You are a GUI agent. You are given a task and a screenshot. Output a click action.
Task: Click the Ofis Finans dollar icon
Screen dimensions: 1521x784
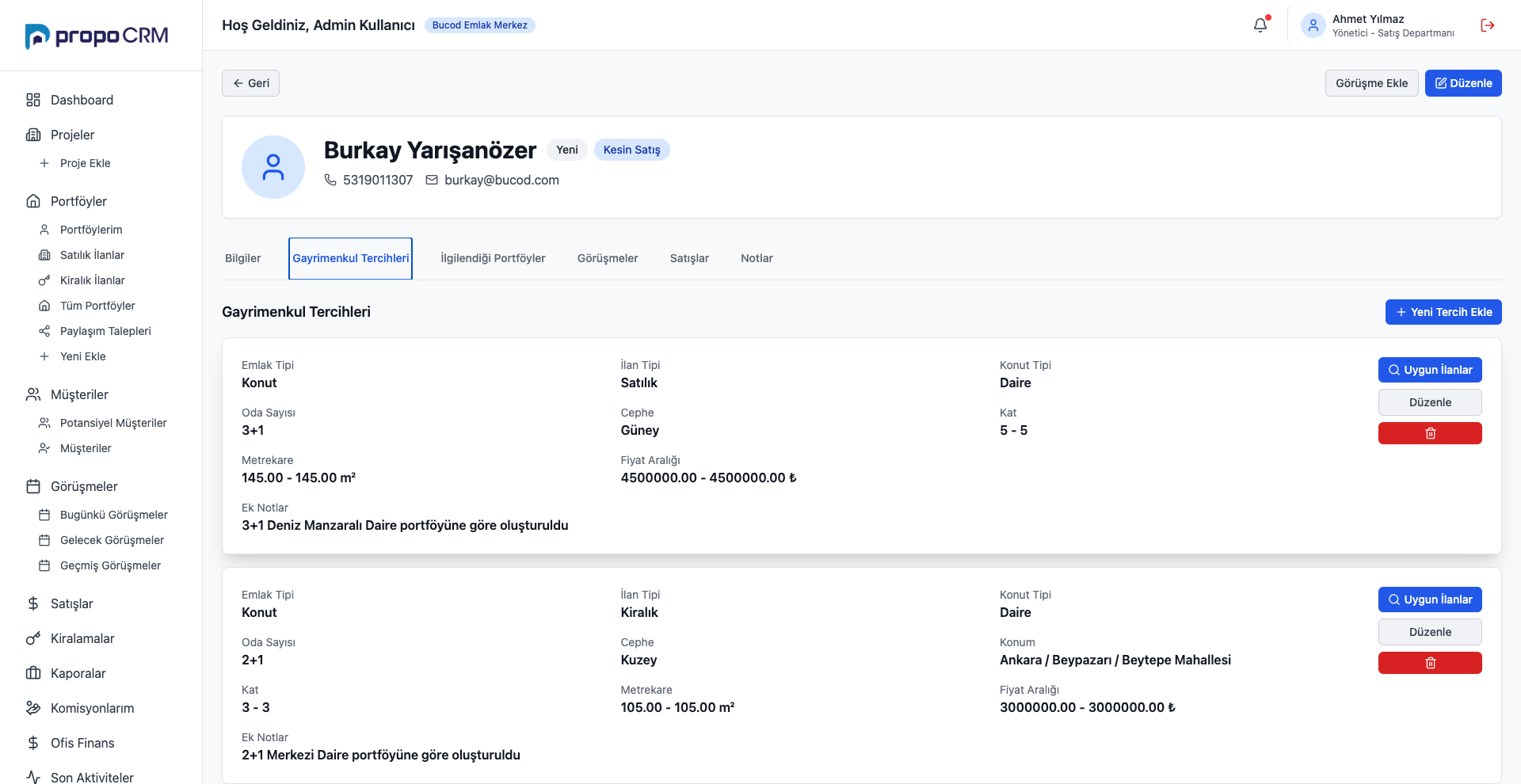(x=33, y=743)
